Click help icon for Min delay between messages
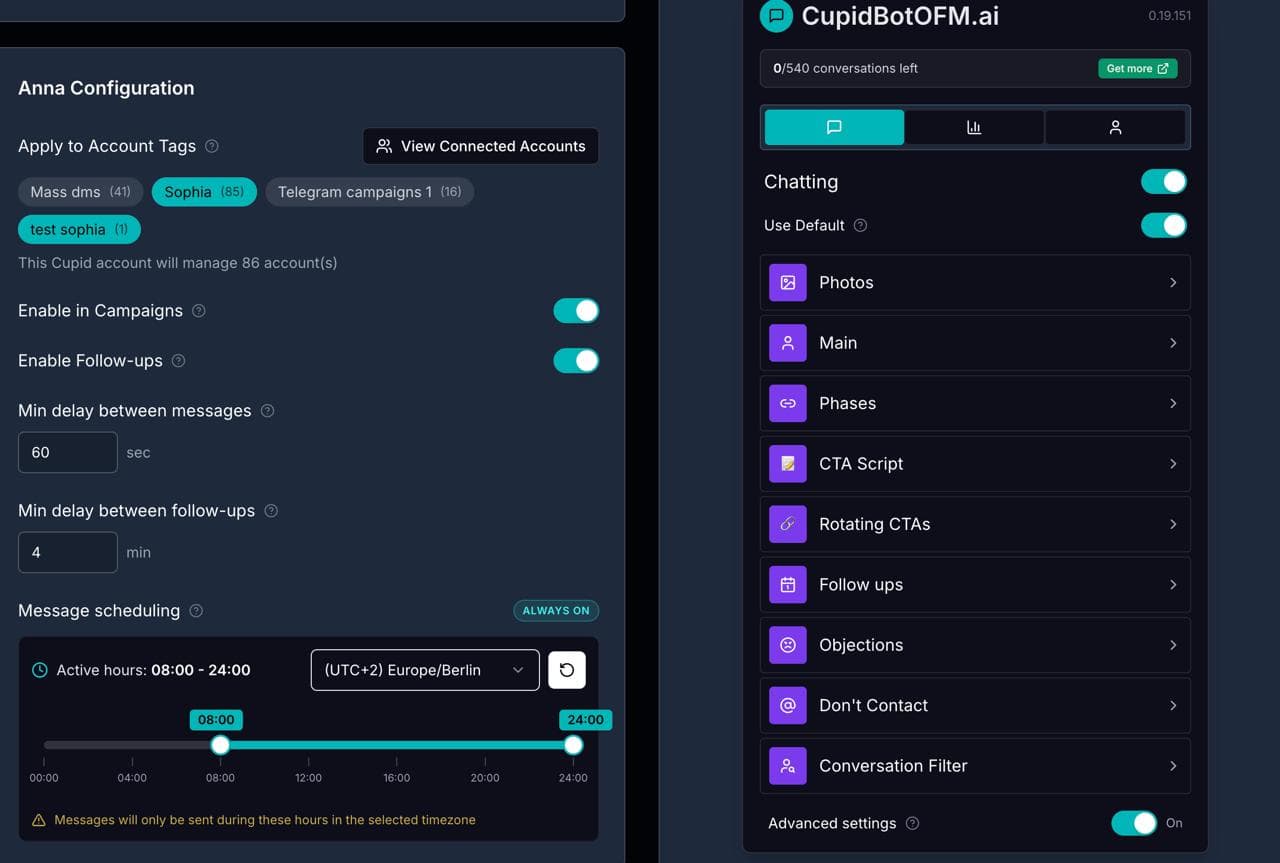The image size is (1280, 863). point(268,411)
